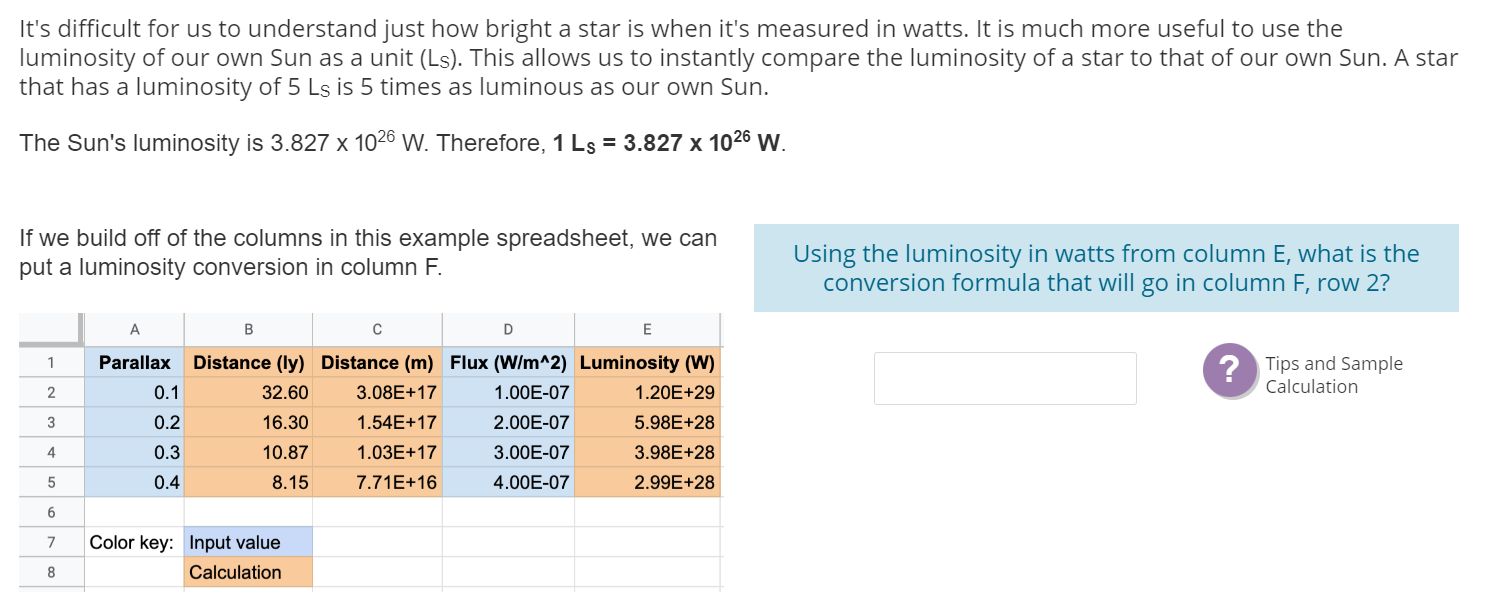Click the orange Calculation legend cell
Screen dimensions: 1509x613
pos(248,572)
